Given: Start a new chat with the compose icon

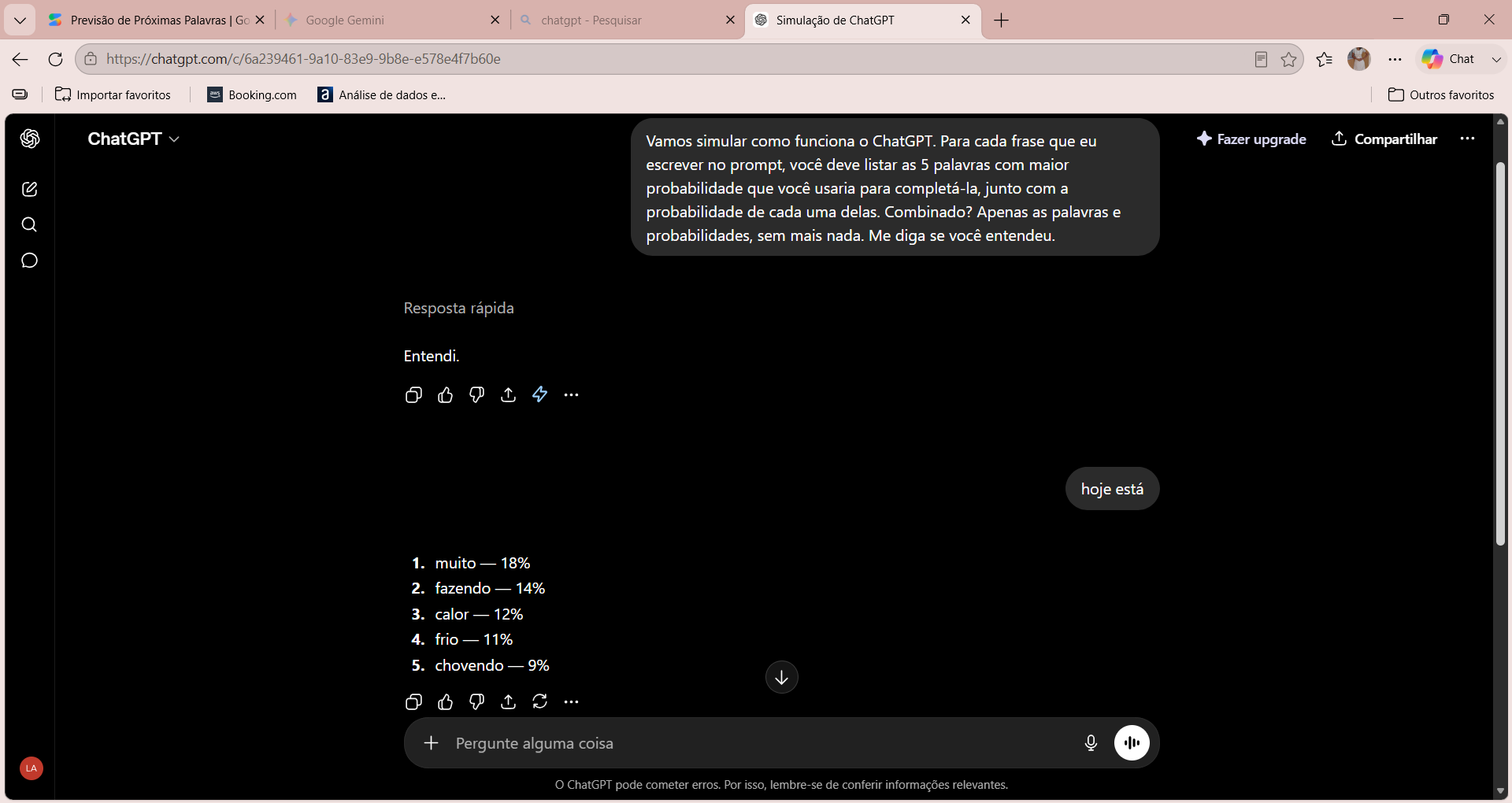Looking at the screenshot, I should point(30,189).
